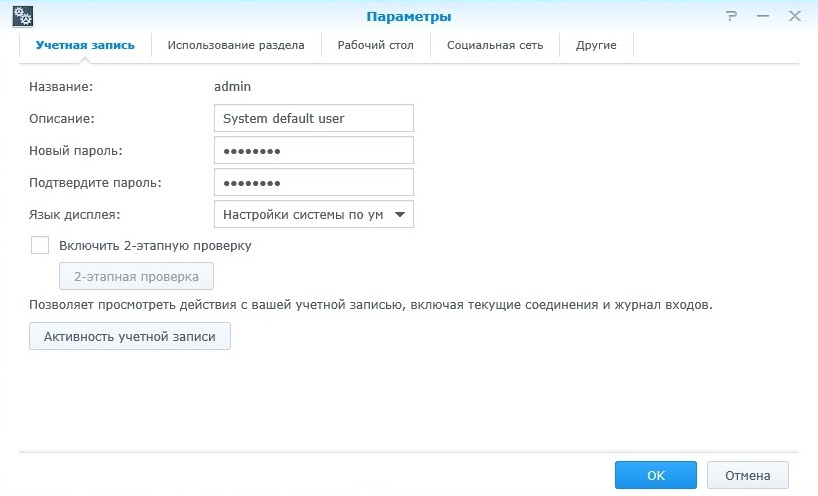Viewport: 818px width, 496px height.
Task: Open Активность учетной записи
Action: [x=130, y=337]
